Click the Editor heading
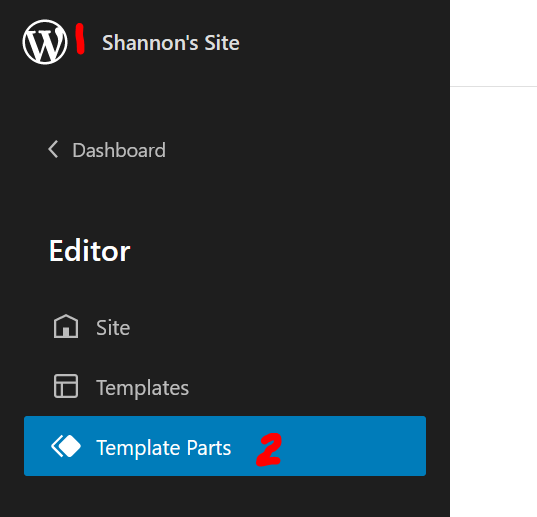Screen dimensions: 537x517 pos(89,251)
